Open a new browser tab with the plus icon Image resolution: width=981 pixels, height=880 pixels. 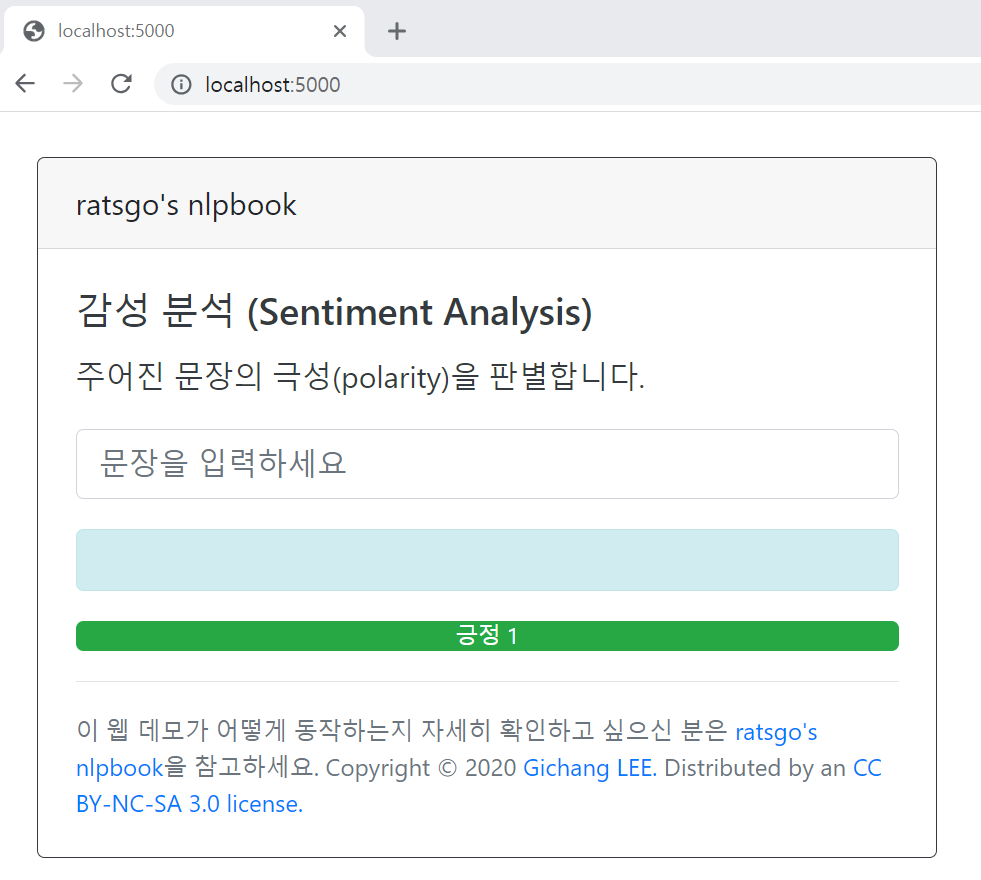pyautogui.click(x=397, y=31)
